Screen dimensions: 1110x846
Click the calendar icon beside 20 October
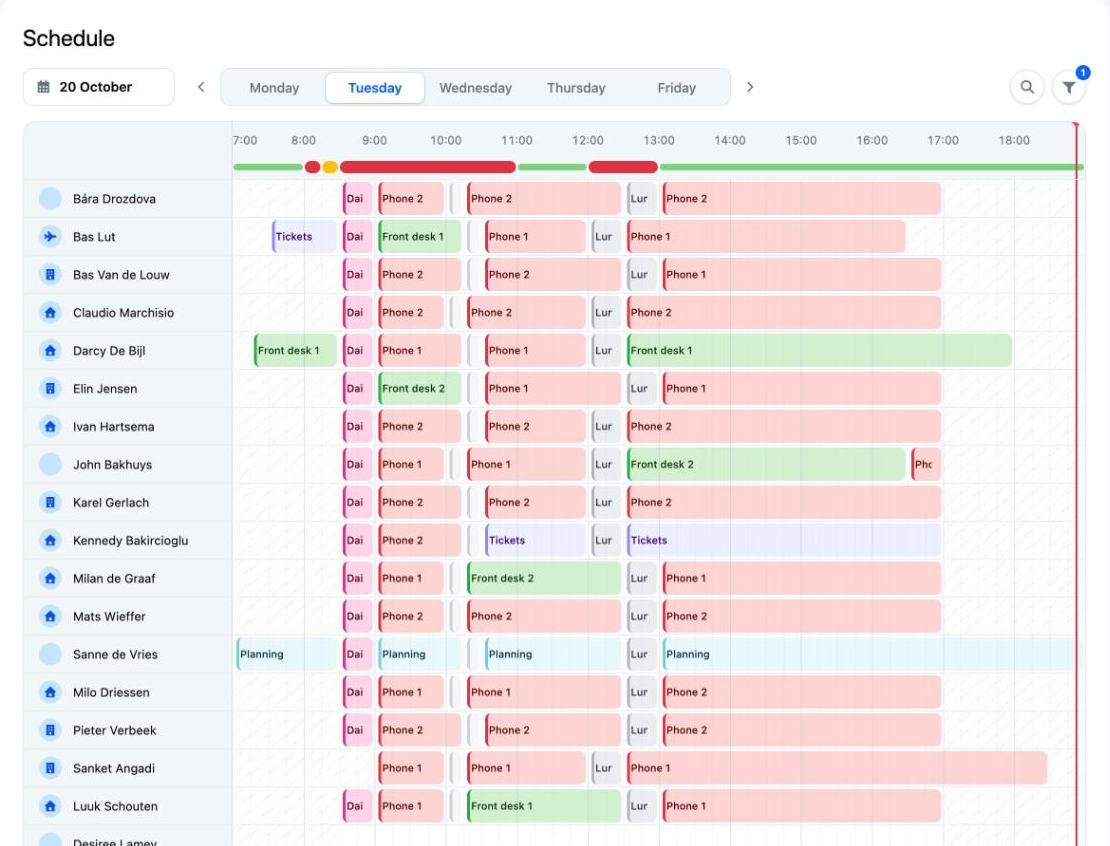tap(43, 87)
